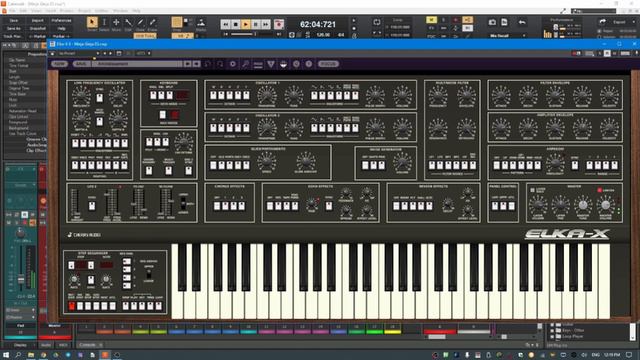
Task: Click the Elka-X redo arrow icon
Action: pos(220,64)
